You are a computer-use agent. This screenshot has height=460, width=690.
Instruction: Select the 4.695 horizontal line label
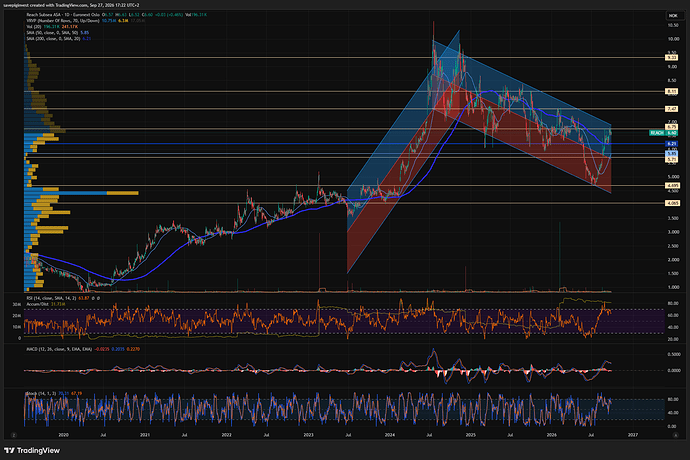point(672,186)
